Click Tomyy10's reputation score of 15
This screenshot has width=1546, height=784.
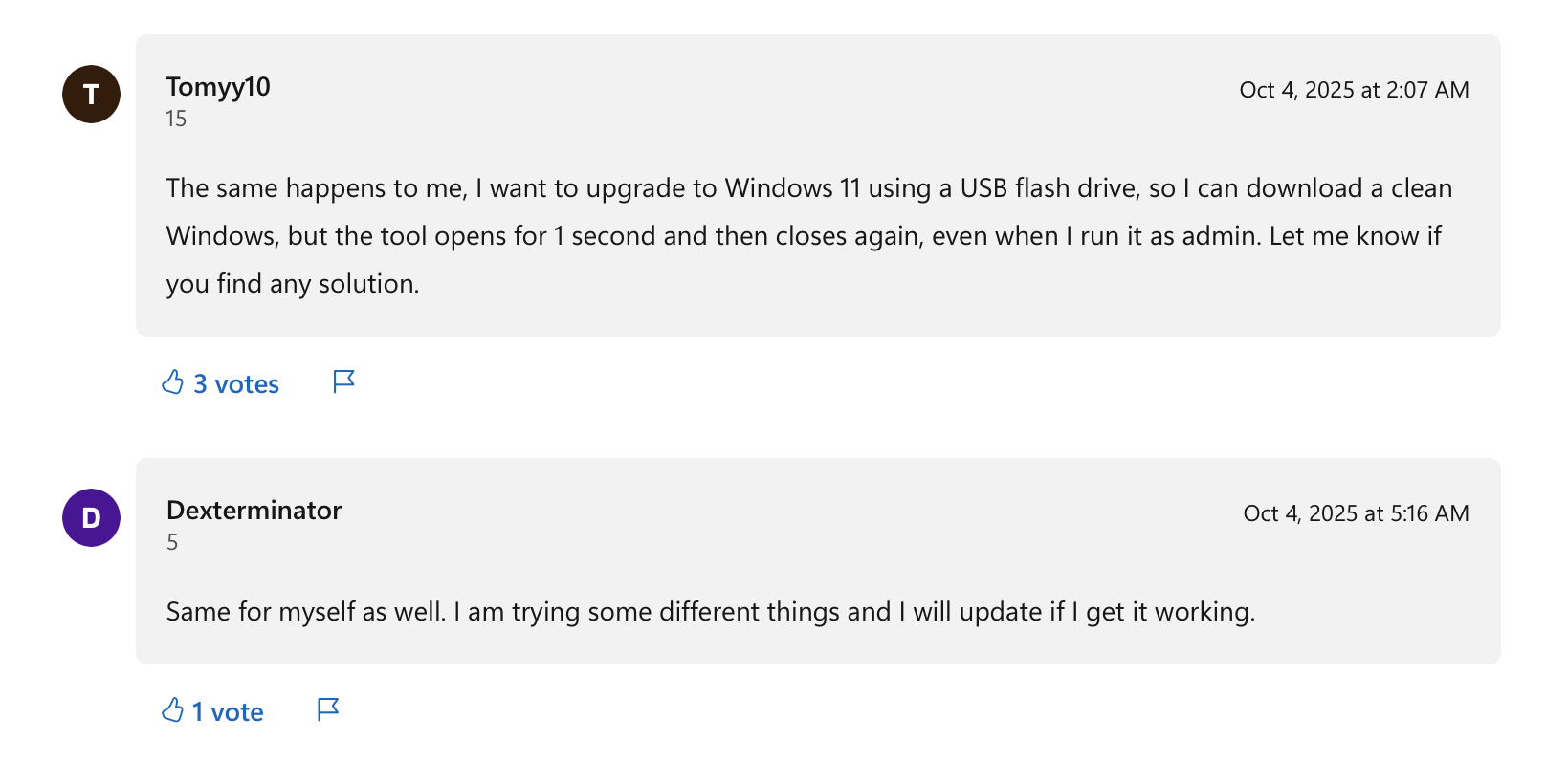(176, 119)
